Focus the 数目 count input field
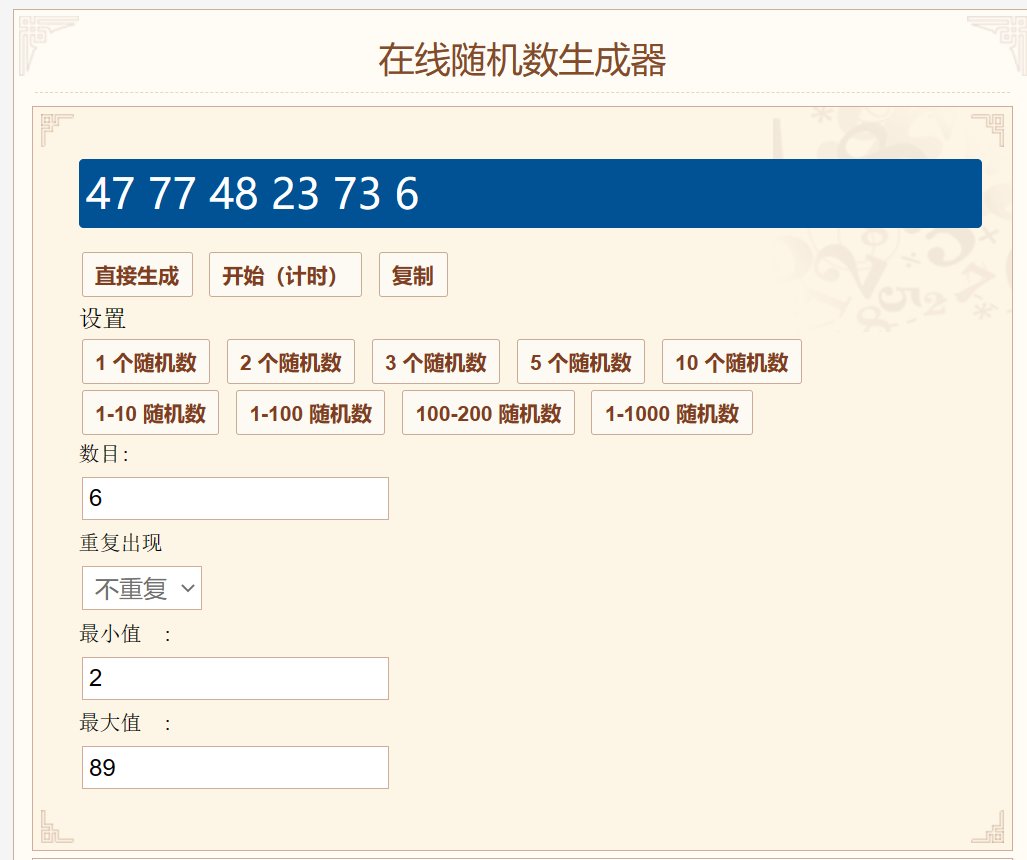This screenshot has height=860, width=1027. (235, 498)
